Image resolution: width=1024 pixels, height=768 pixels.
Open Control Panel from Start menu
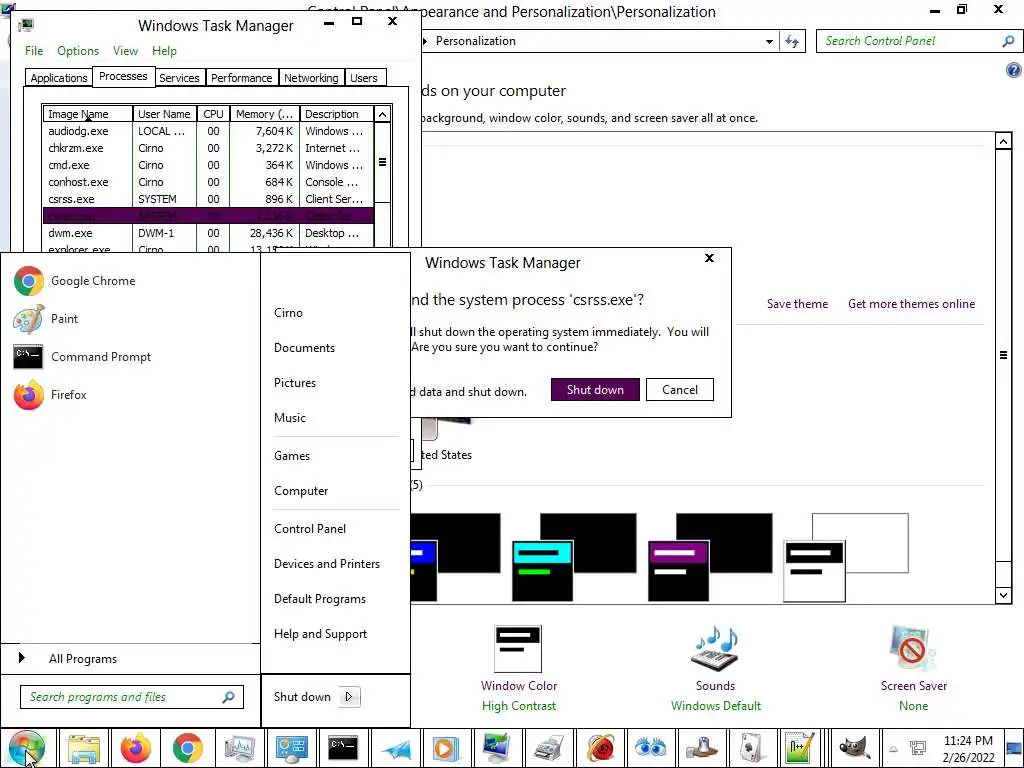pyautogui.click(x=310, y=529)
